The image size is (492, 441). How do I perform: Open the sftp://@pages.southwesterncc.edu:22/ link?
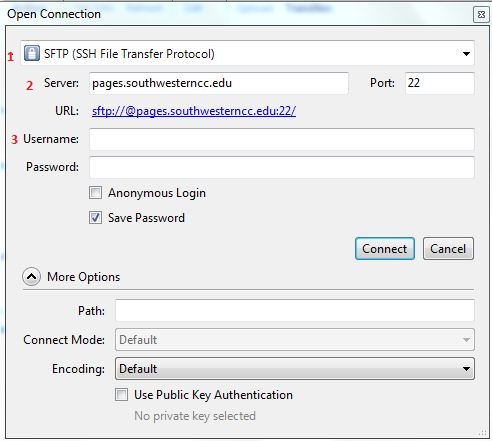click(x=194, y=111)
